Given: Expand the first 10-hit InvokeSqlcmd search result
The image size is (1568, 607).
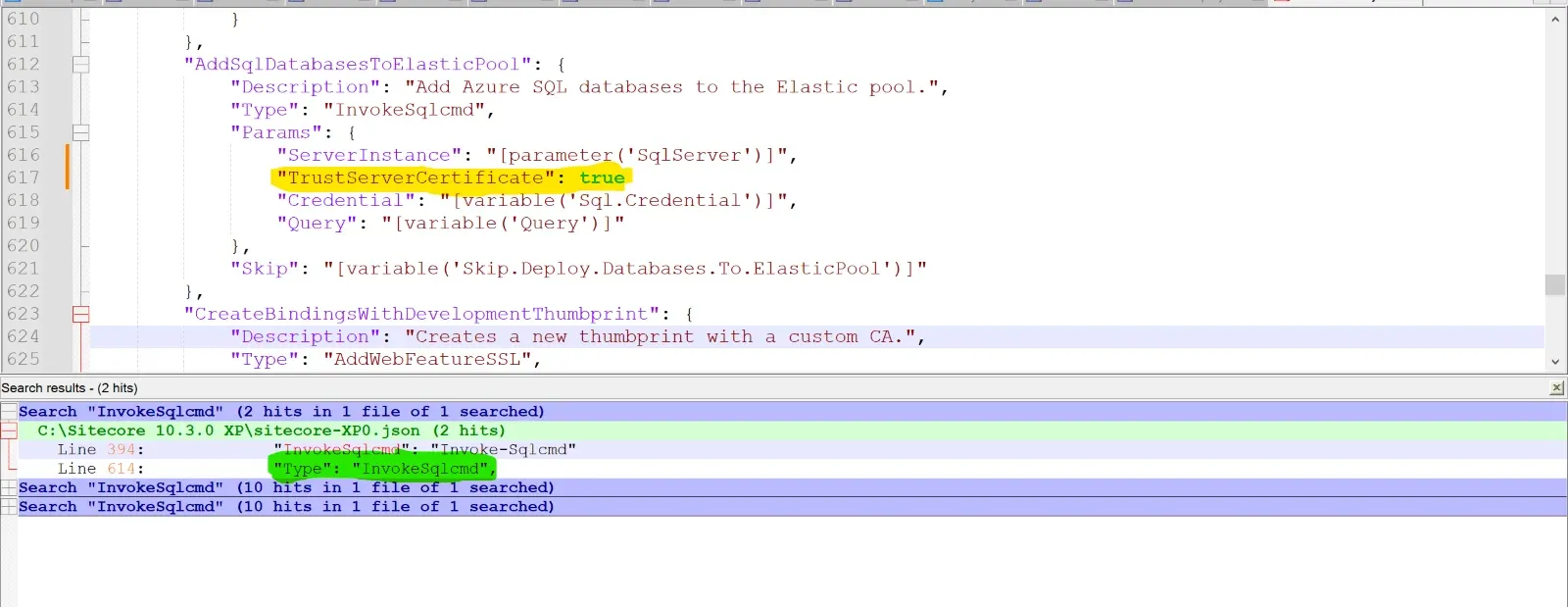Looking at the screenshot, I should tap(9, 487).
